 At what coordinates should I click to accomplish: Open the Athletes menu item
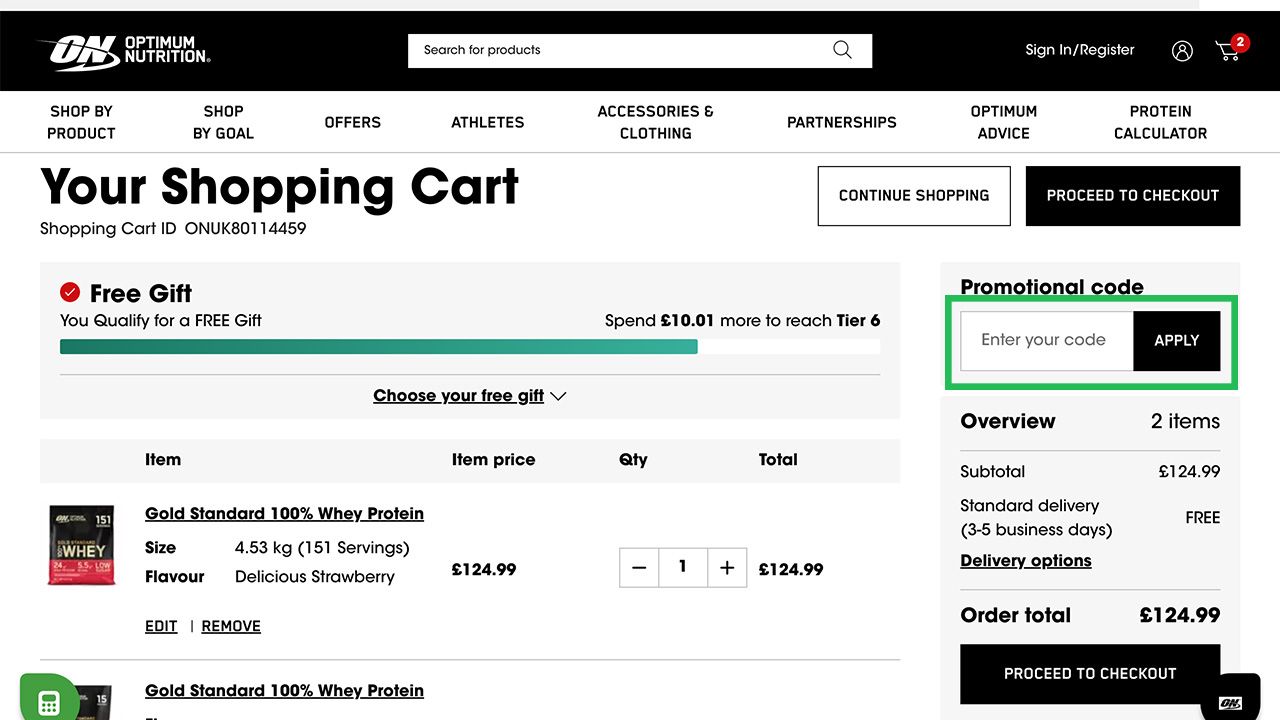click(488, 122)
